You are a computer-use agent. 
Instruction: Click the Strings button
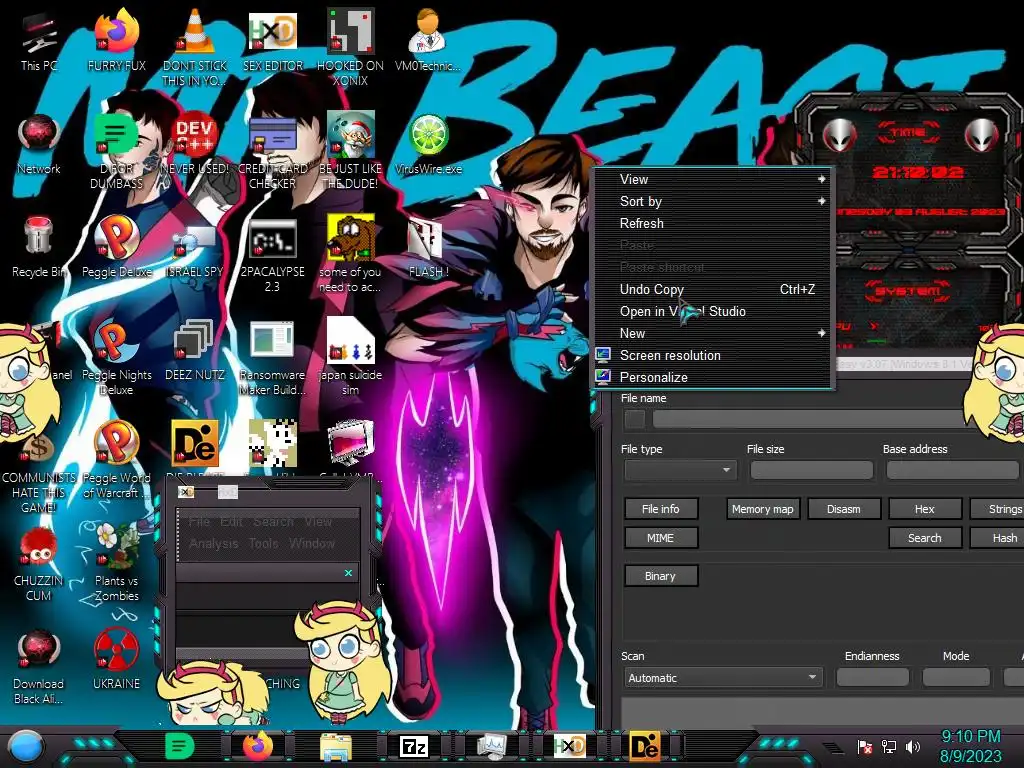[997, 509]
